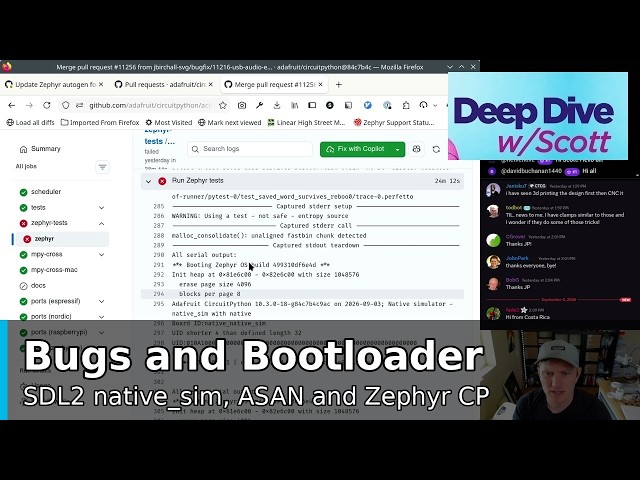
Task: Click the Firefox logo in the title bar
Action: point(6,67)
